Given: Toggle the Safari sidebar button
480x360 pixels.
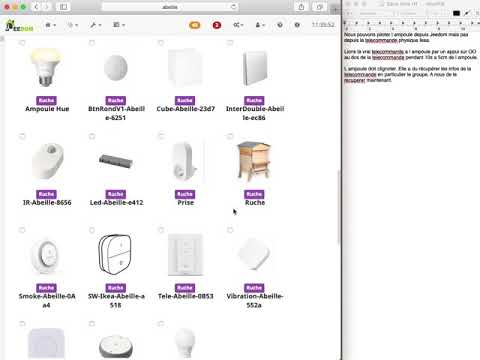Looking at the screenshot, I should 63,7.
